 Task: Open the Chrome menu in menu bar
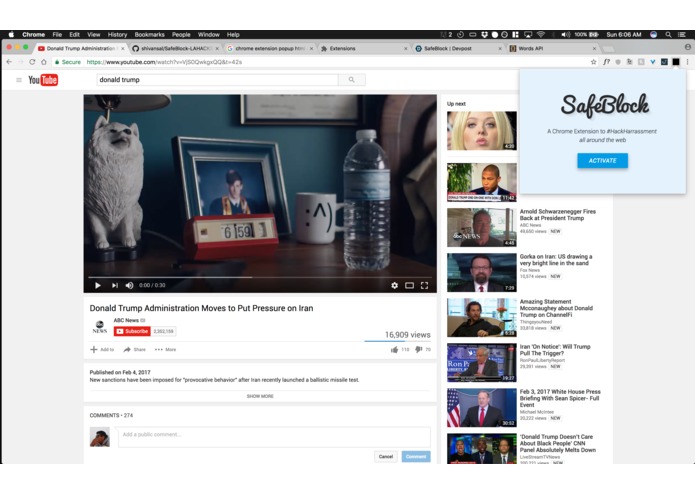coord(34,35)
